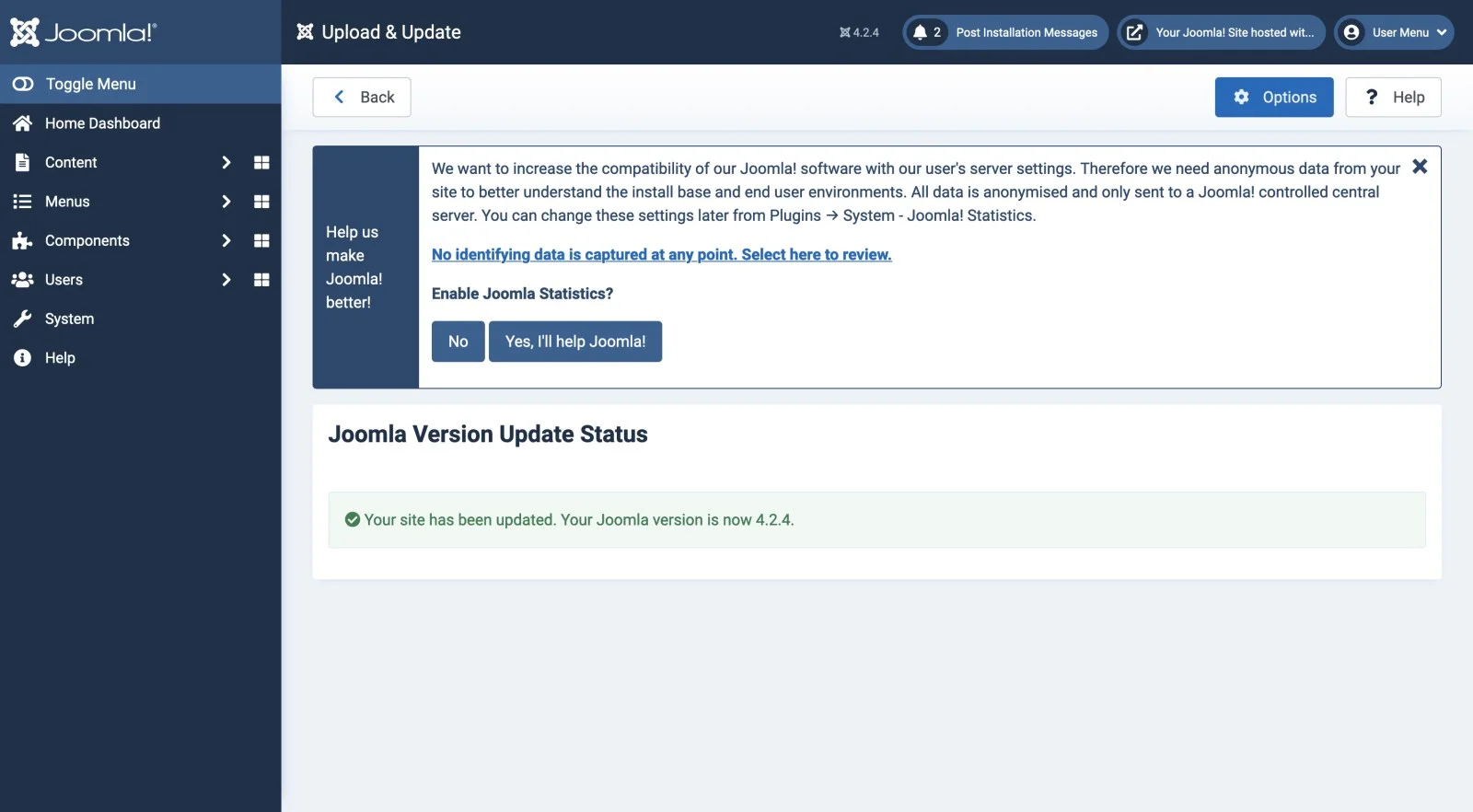Open the 'No identifying data' review link
The image size is (1473, 812).
(x=662, y=255)
